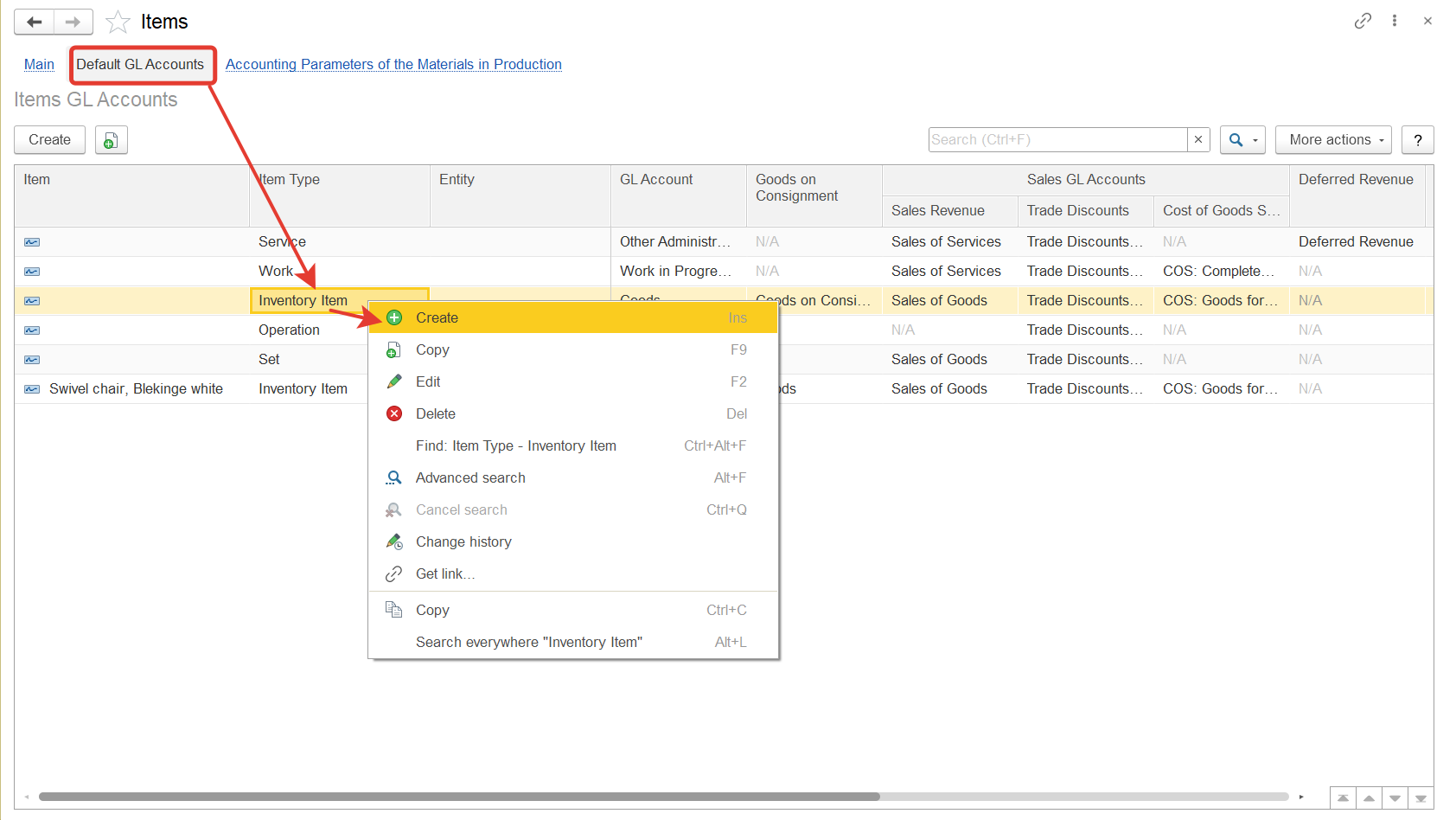Open the three-dot options menu
This screenshot has height=820, width=1456.
[1395, 21]
